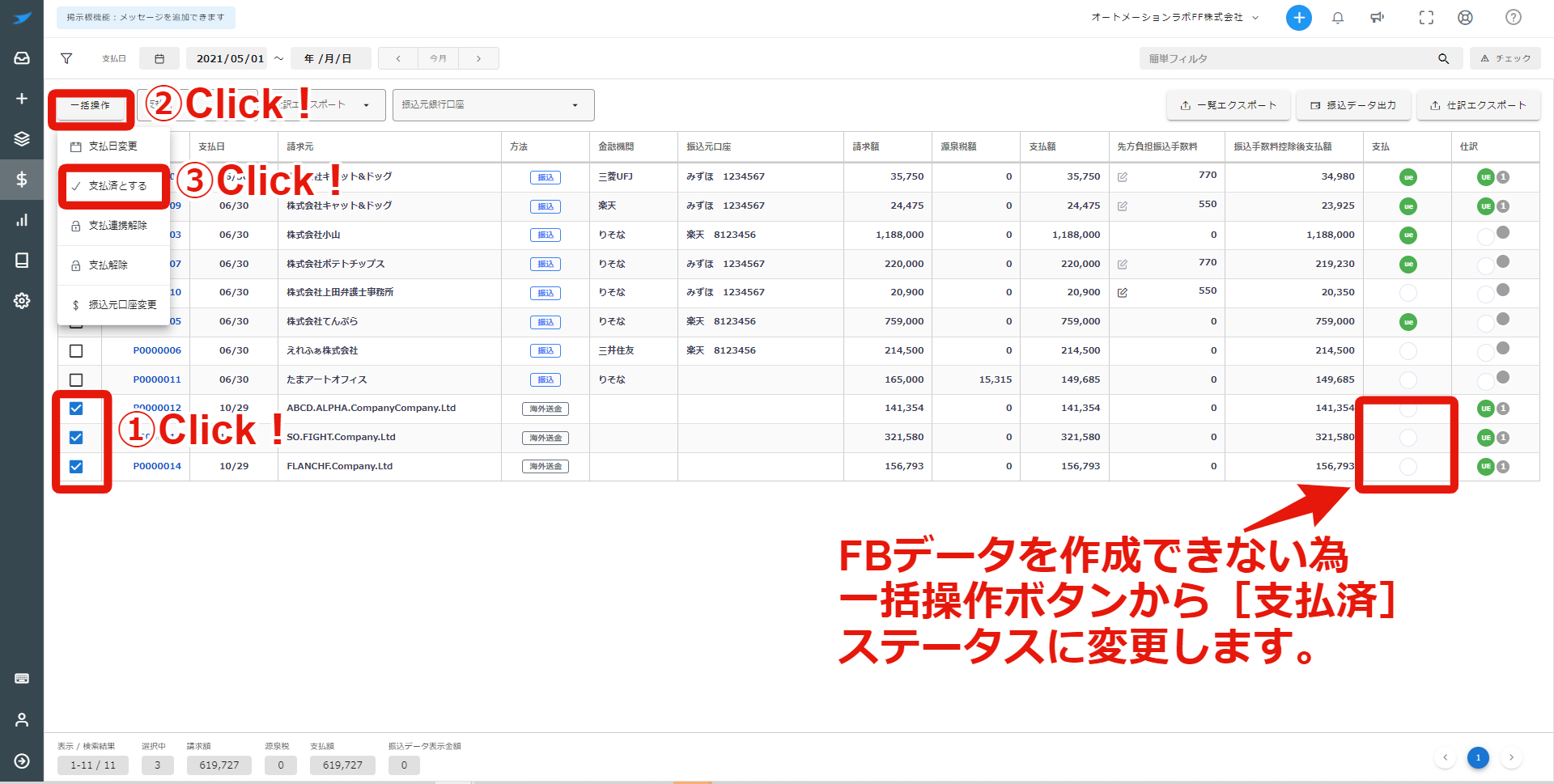Open the company switcher オートメーションラボFF株式会社
The height and width of the screenshot is (784, 1554).
click(x=1174, y=17)
